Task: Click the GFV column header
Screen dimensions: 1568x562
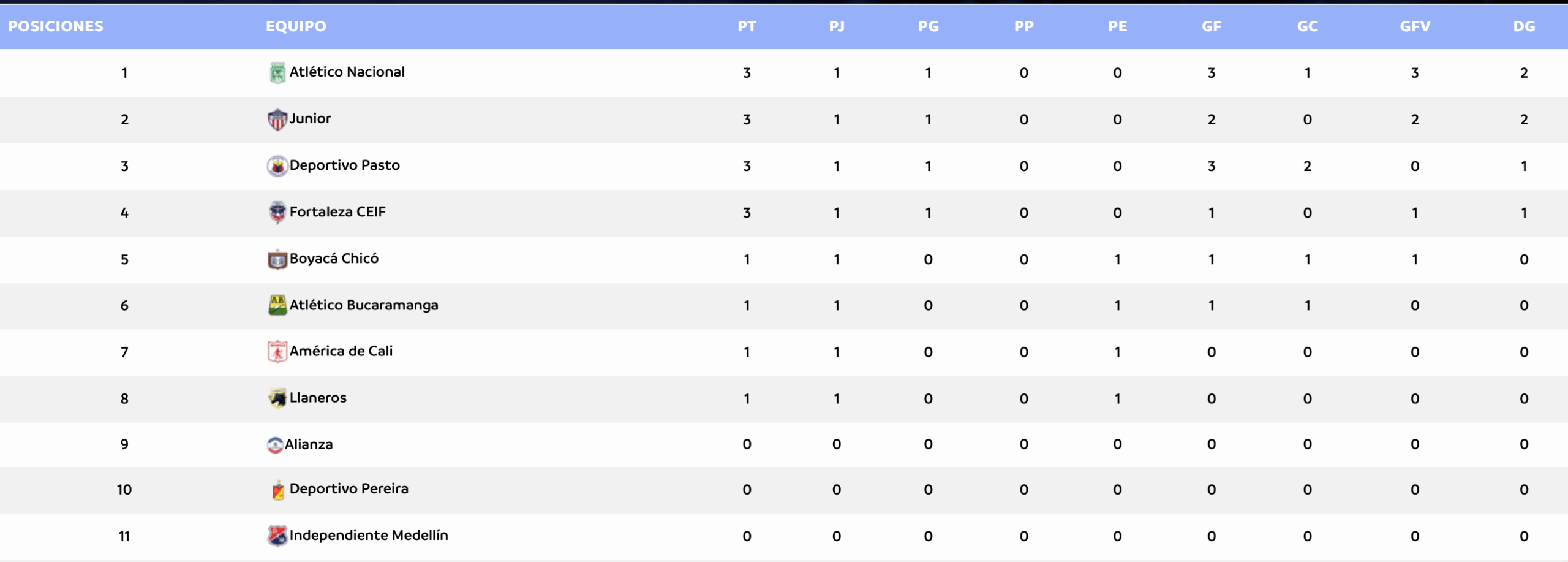Action: 1415,26
